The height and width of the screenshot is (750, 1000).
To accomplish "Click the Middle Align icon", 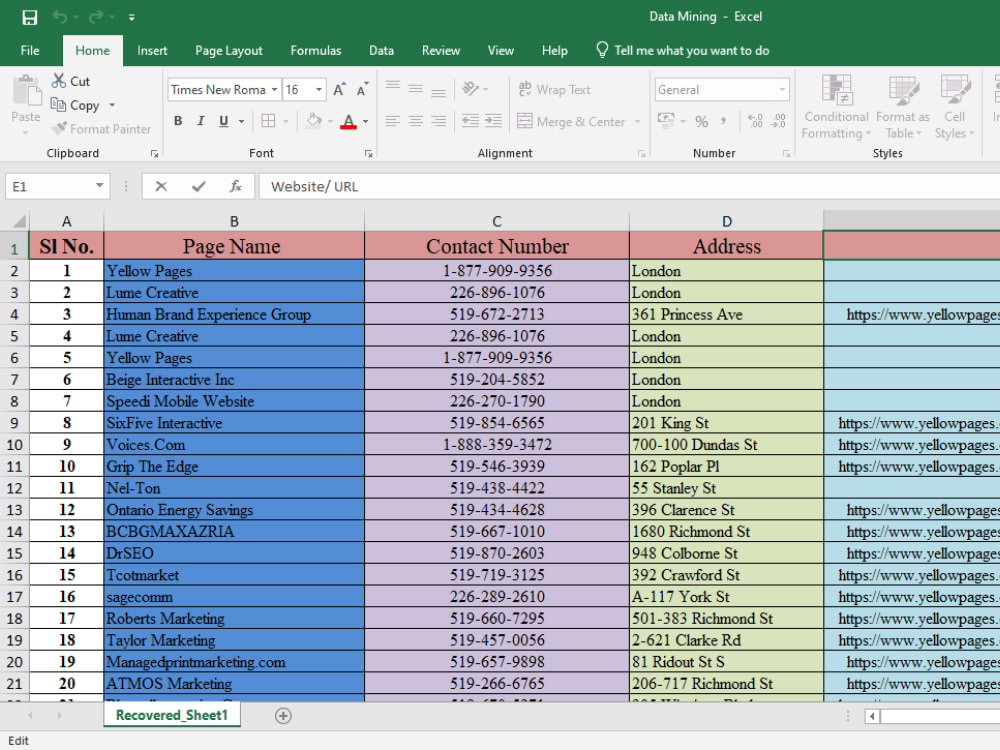I will click(415, 89).
